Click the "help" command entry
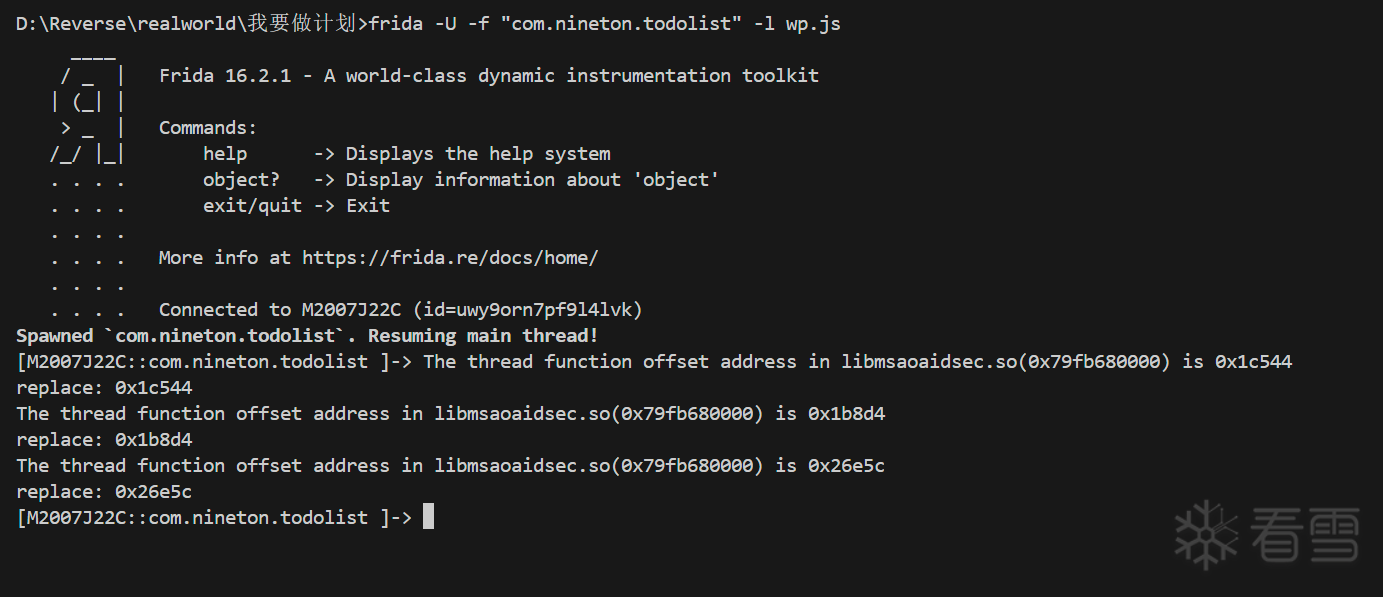Image resolution: width=1383 pixels, height=597 pixels. tap(225, 154)
